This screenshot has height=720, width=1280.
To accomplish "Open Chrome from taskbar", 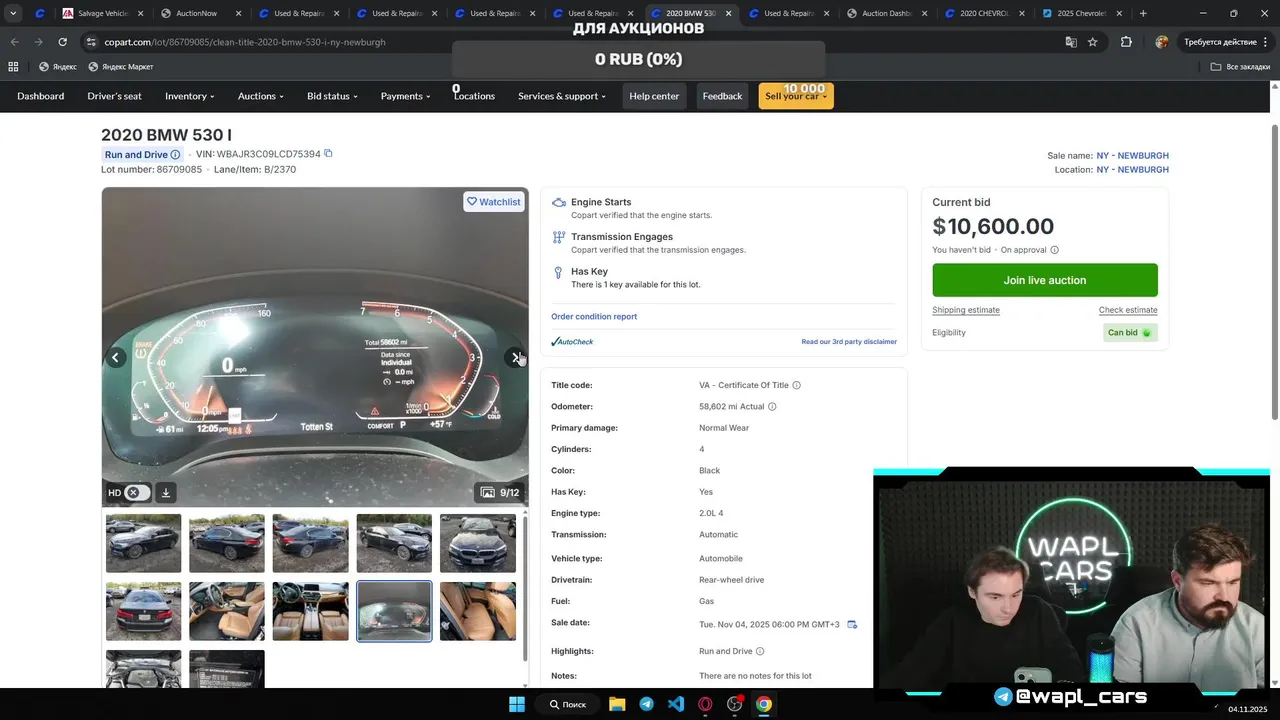I will (x=764, y=704).
